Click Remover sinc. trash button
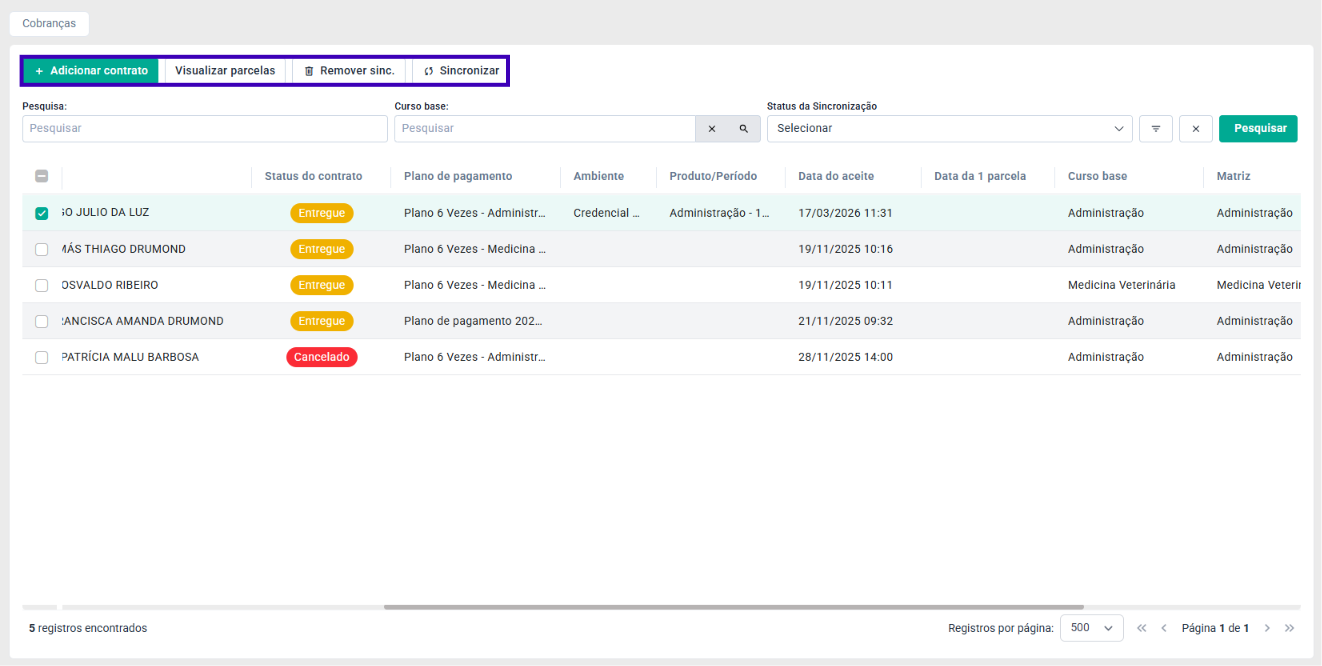The height and width of the screenshot is (666, 1322). (349, 71)
